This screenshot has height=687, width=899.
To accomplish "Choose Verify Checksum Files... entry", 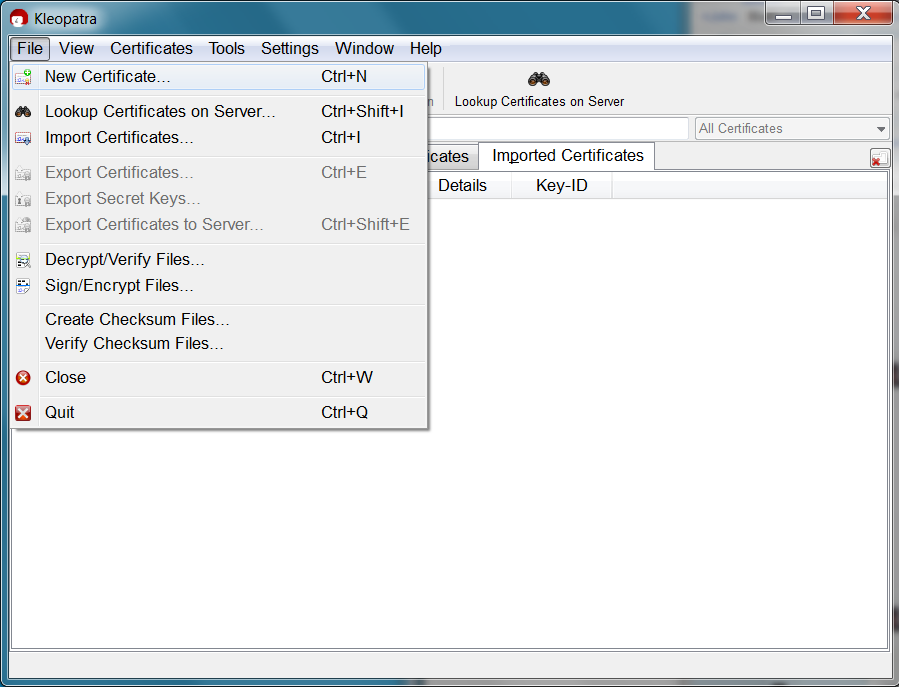I will (218, 344).
